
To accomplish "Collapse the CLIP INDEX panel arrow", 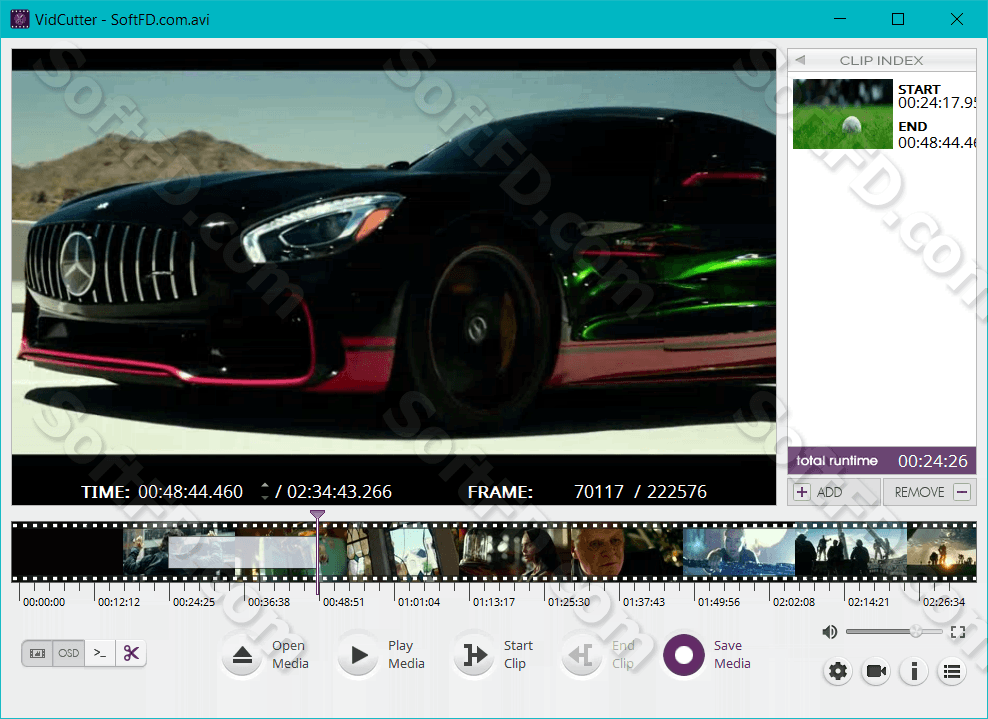I will (x=800, y=60).
